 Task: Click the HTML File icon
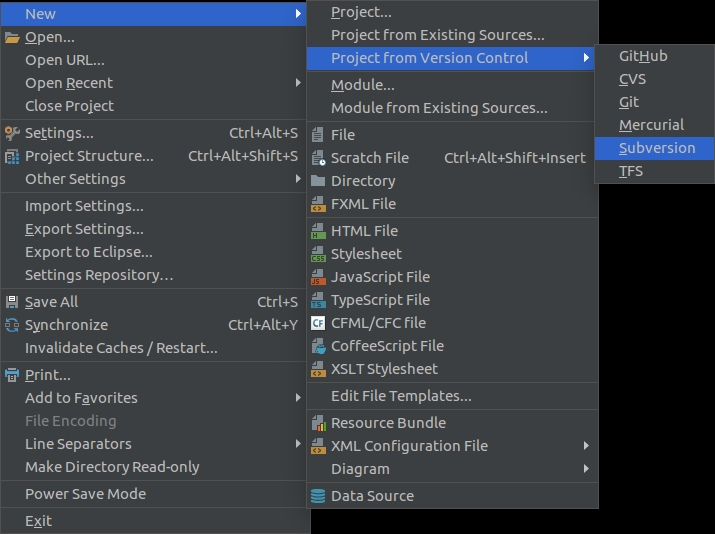point(318,231)
